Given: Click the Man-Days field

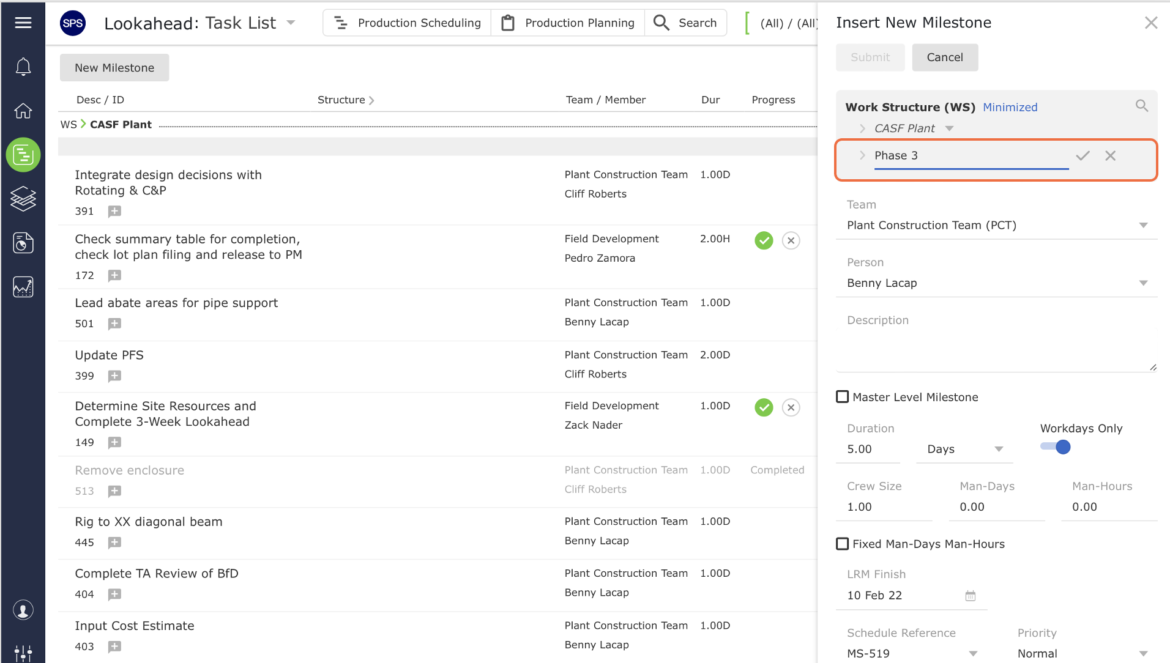Looking at the screenshot, I should click(x=997, y=507).
